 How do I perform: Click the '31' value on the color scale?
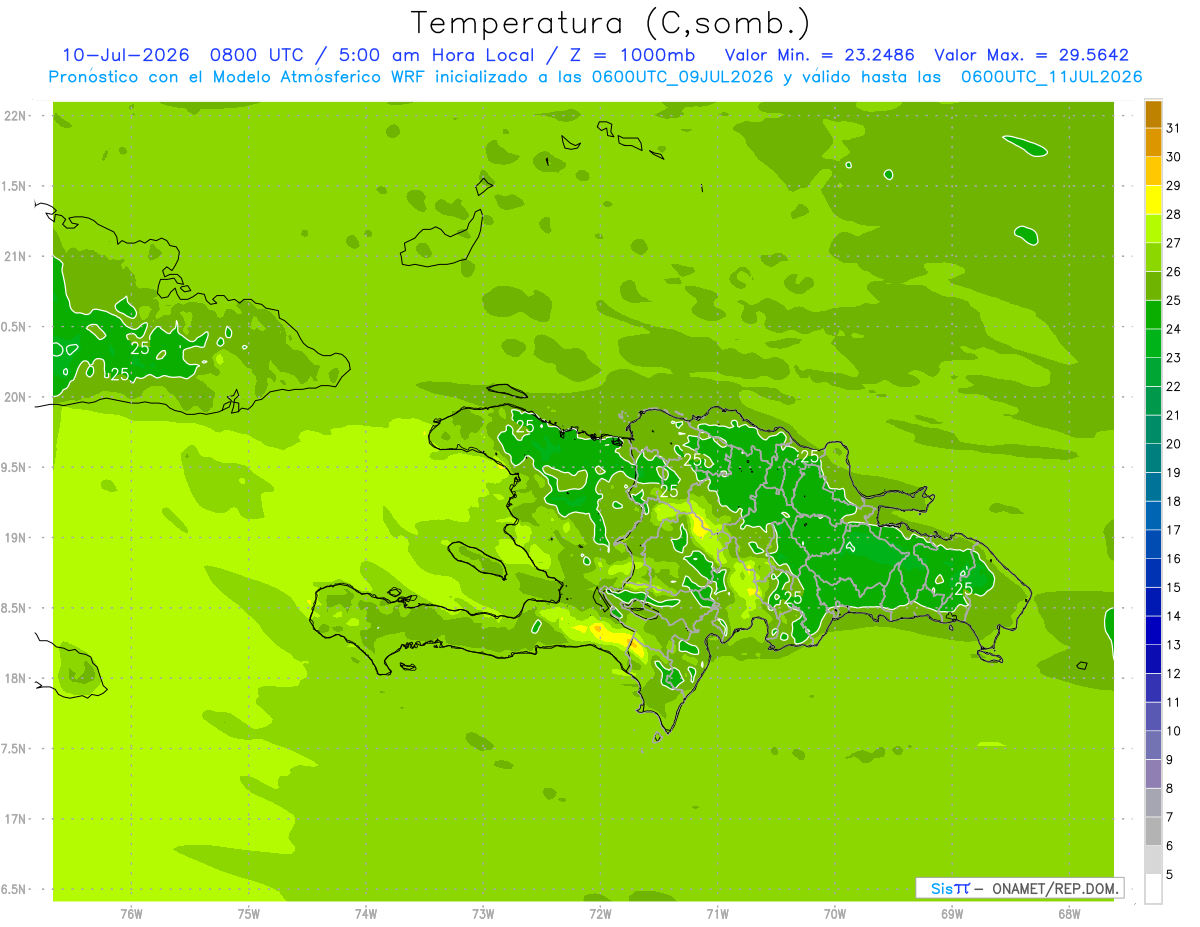tap(1175, 129)
